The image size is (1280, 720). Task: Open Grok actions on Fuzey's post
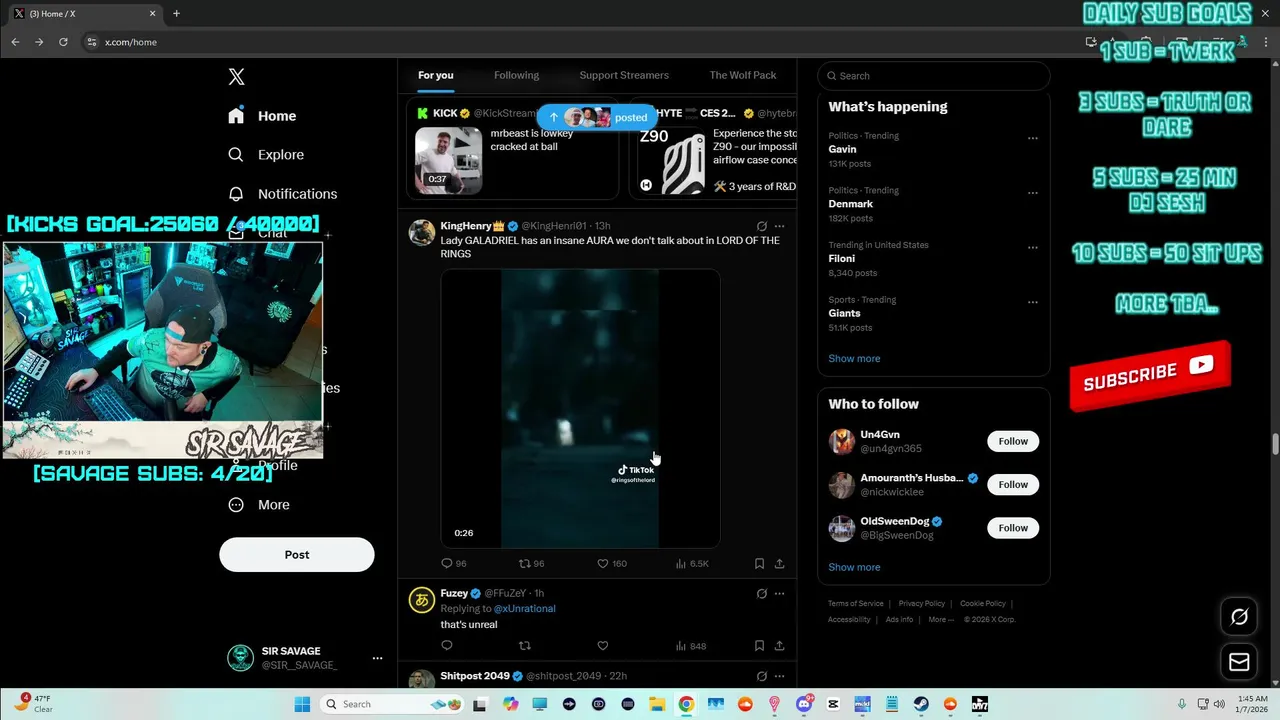pos(761,593)
